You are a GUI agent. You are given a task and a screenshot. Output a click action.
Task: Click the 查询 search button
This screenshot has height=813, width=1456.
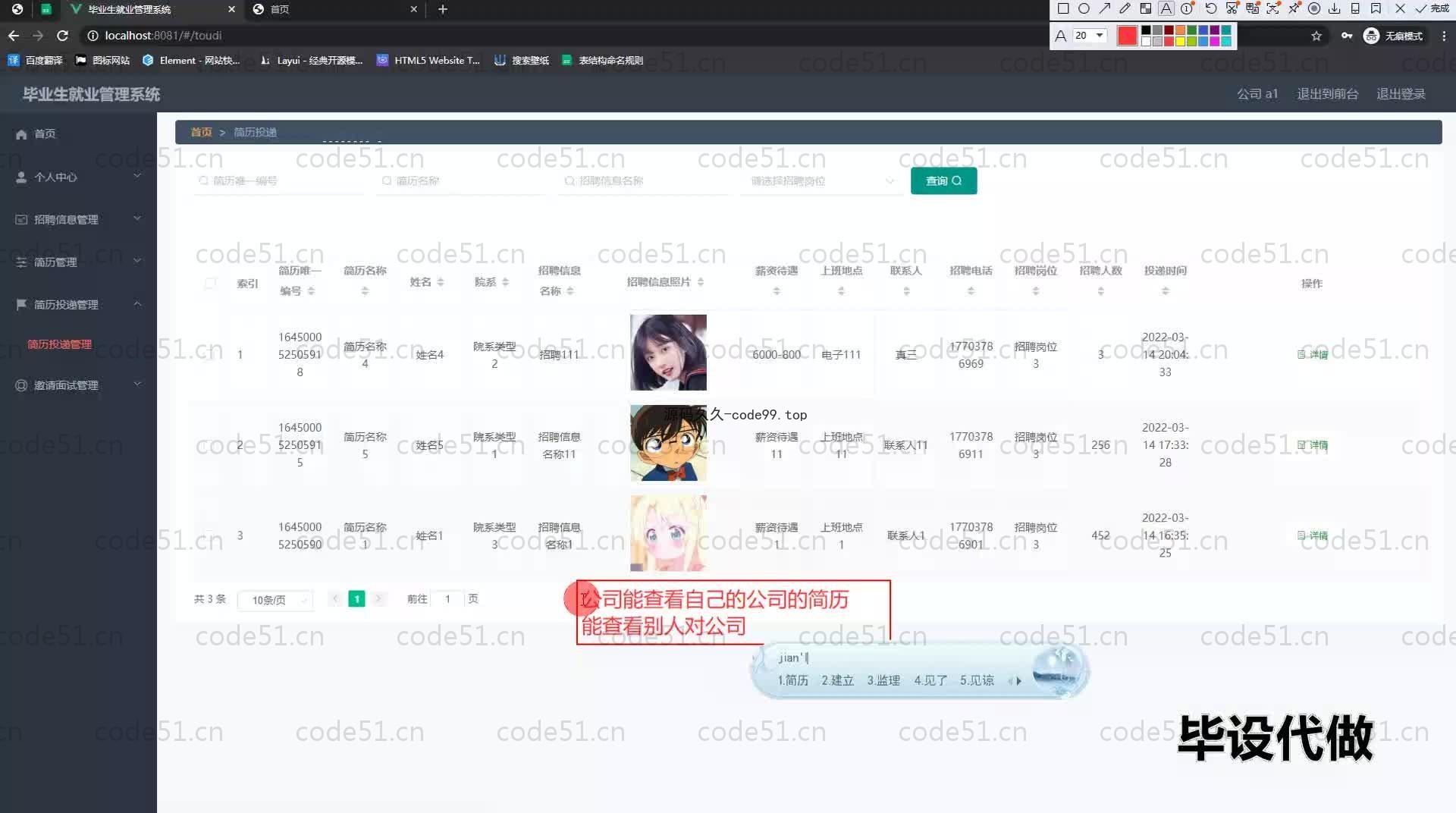tap(943, 180)
